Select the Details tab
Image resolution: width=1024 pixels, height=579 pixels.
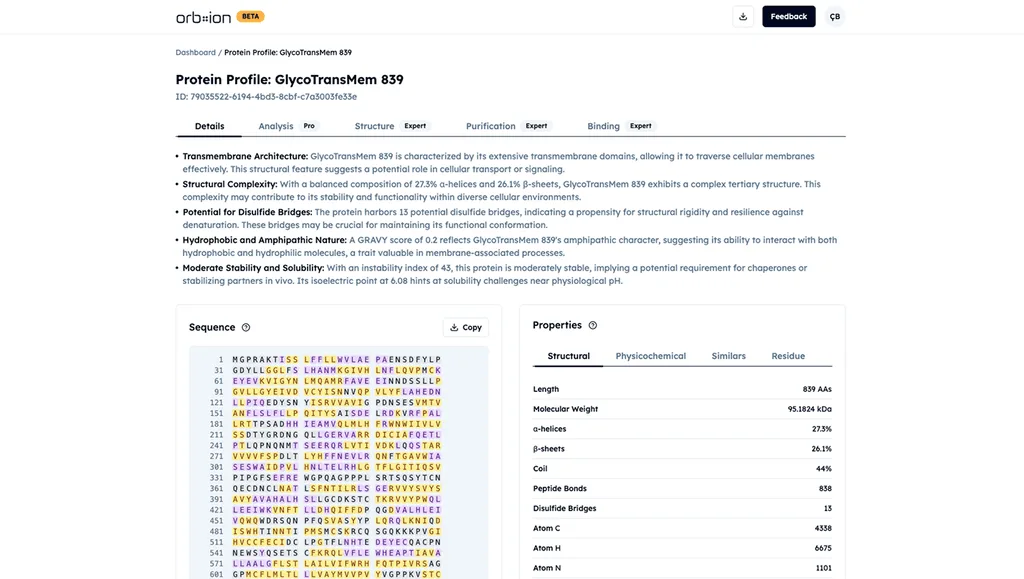(x=209, y=126)
